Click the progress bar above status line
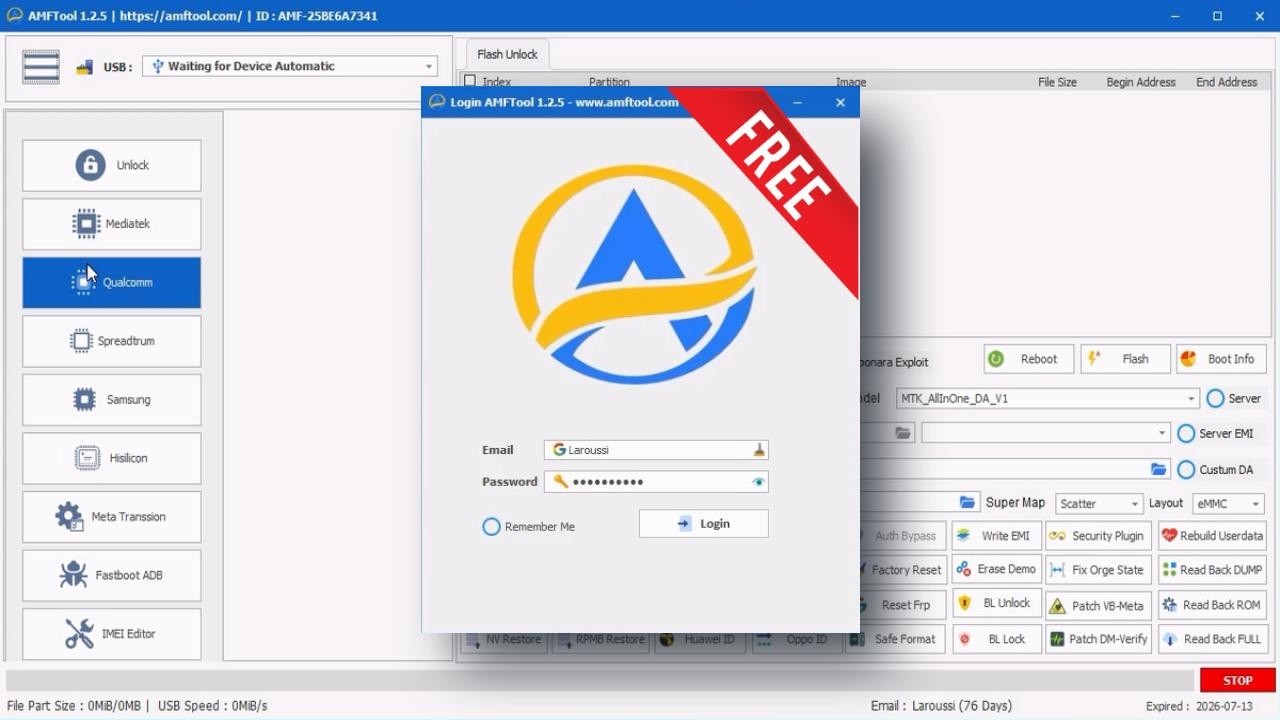Image resolution: width=1280 pixels, height=720 pixels. [x=598, y=680]
